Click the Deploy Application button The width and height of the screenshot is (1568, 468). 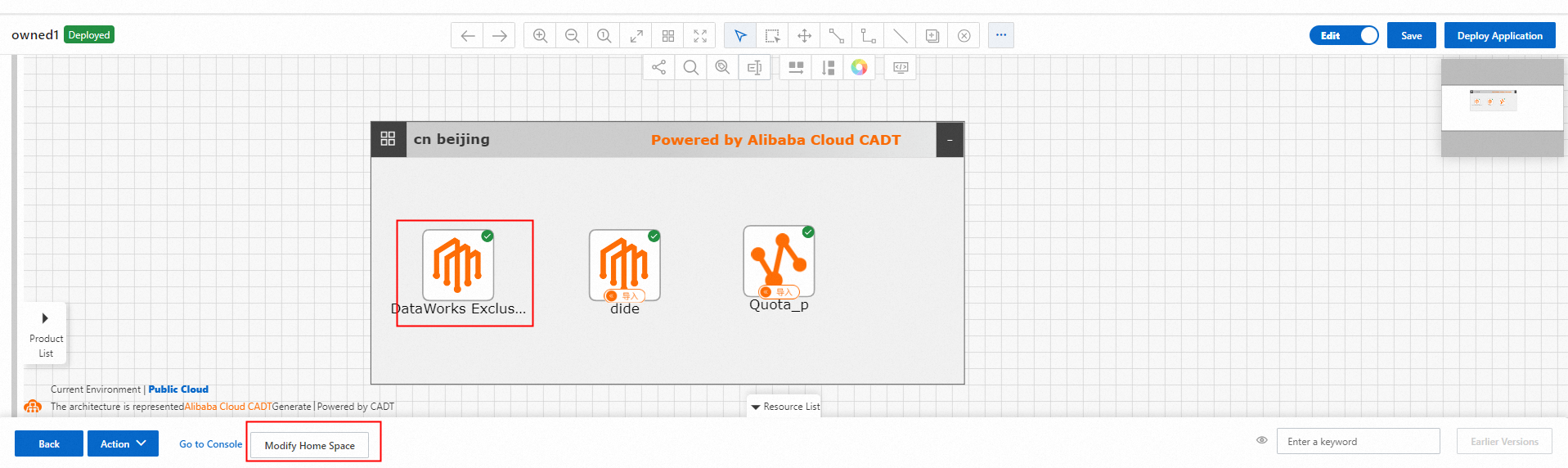pos(1499,35)
